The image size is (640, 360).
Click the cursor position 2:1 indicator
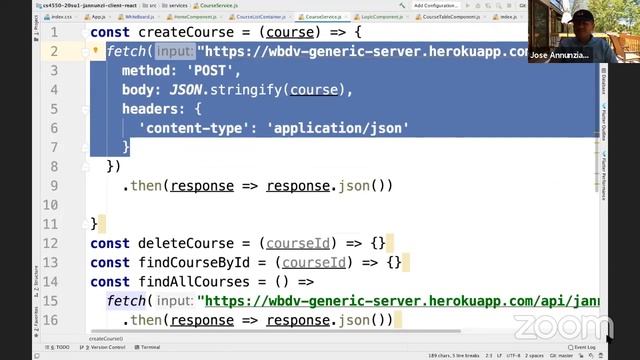tap(489, 356)
